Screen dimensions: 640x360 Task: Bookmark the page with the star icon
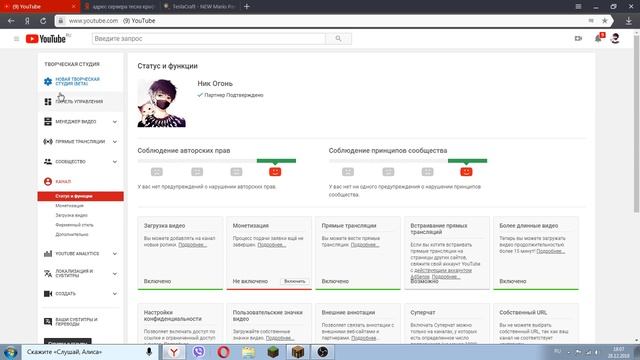(605, 20)
